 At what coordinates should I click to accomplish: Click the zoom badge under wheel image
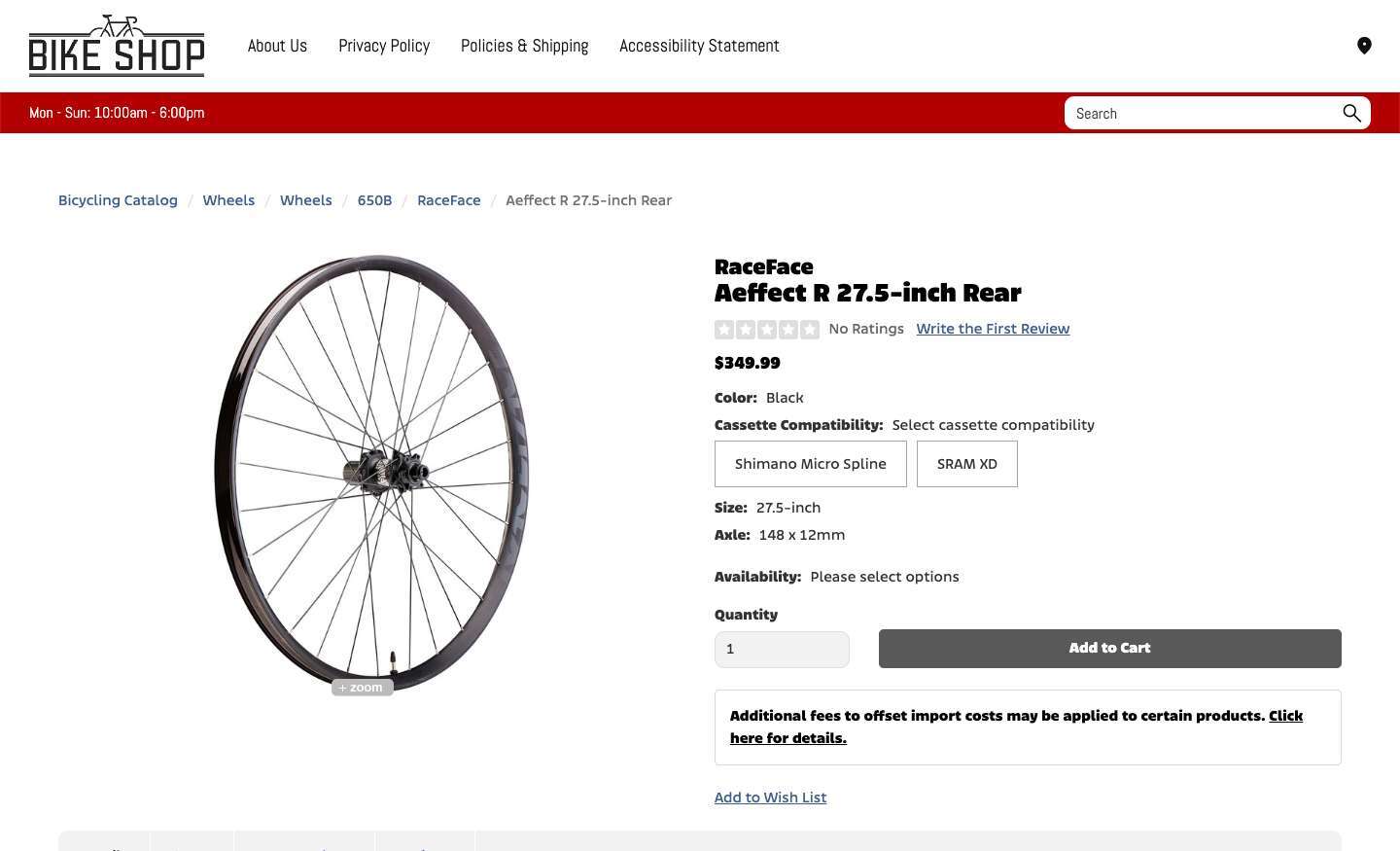[x=362, y=688]
